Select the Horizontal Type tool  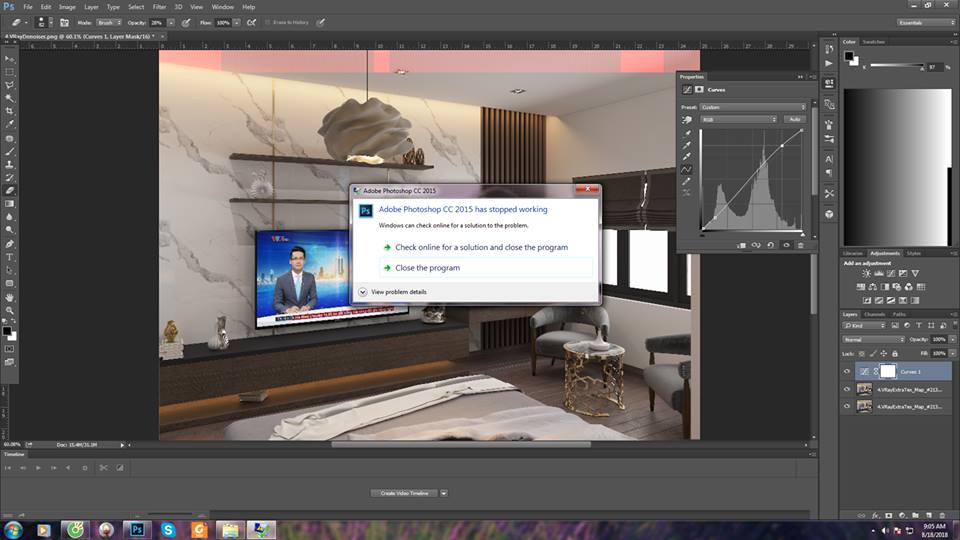pos(10,257)
